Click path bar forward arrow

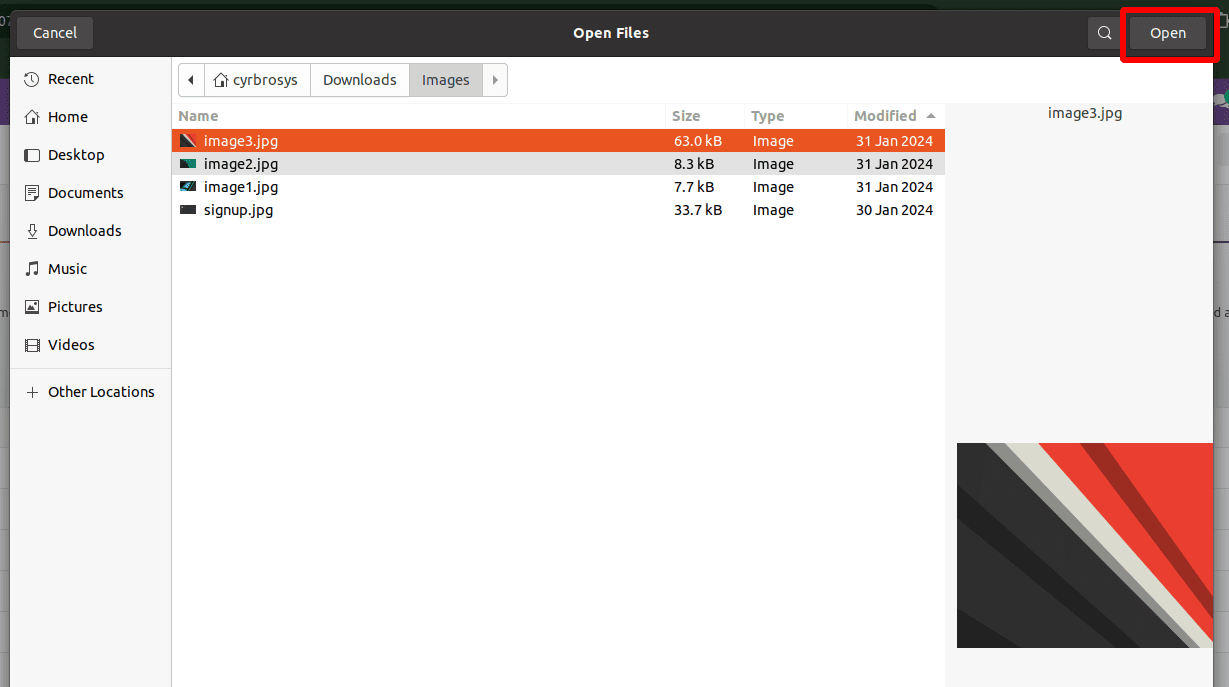click(495, 80)
